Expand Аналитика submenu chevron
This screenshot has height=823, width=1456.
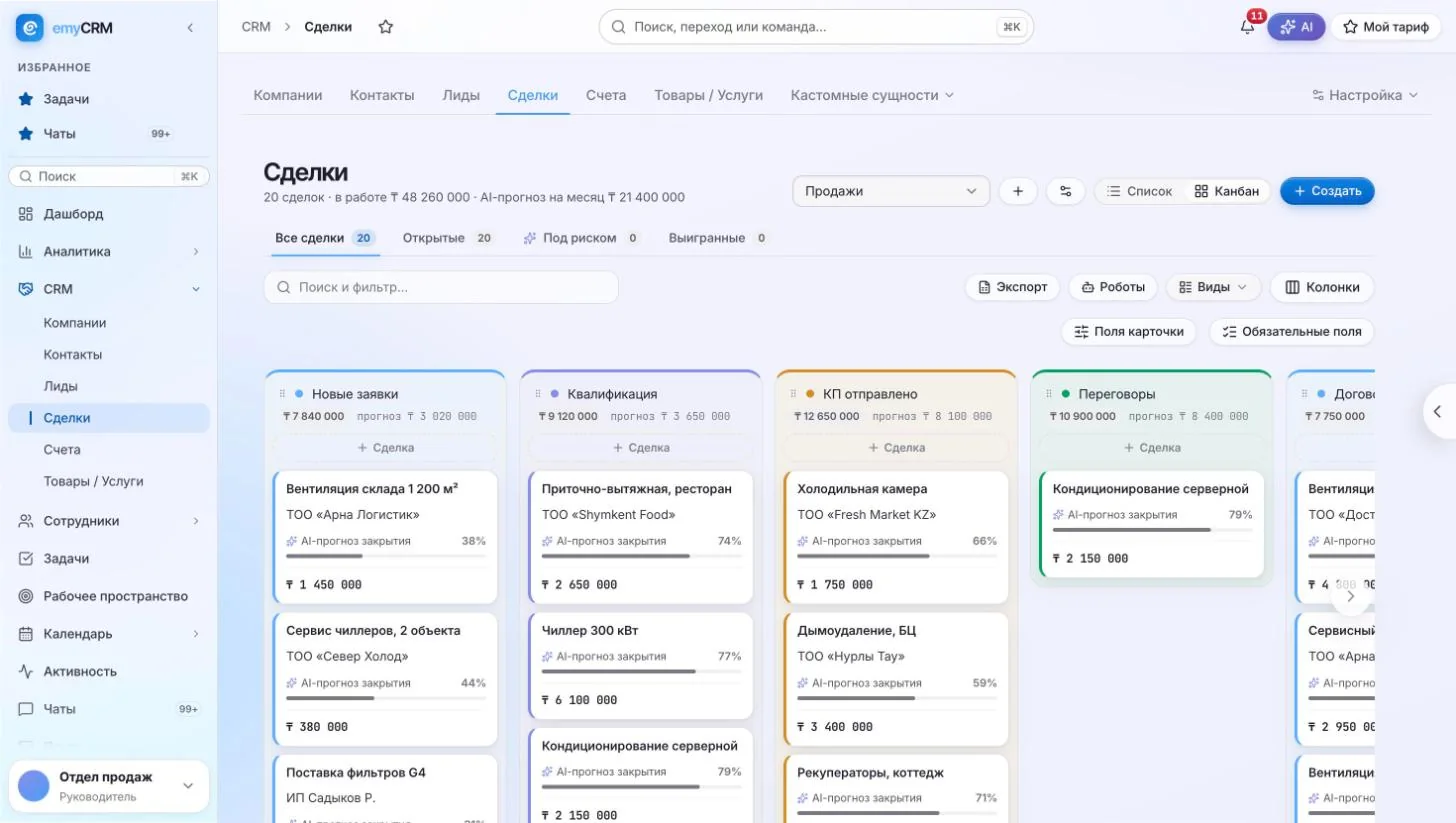click(195, 252)
